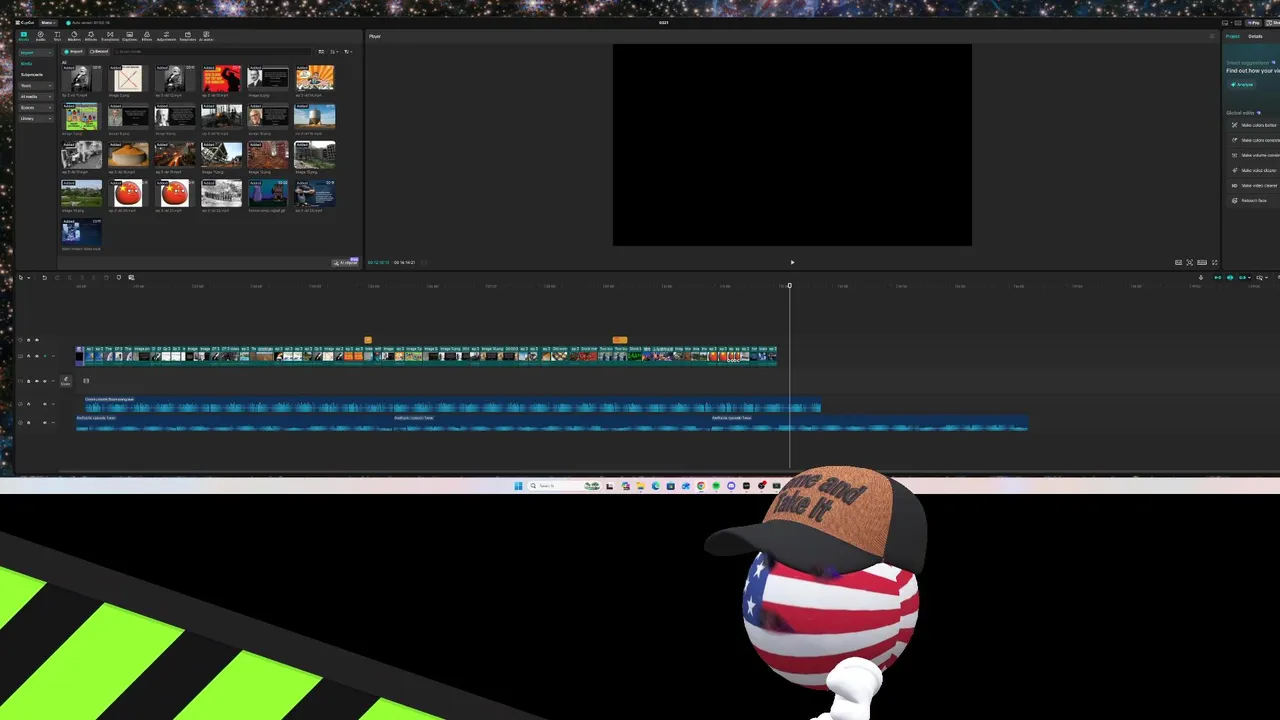1280x720 pixels.
Task: Select the orange rays cartoon thumbnail
Action: tap(314, 78)
